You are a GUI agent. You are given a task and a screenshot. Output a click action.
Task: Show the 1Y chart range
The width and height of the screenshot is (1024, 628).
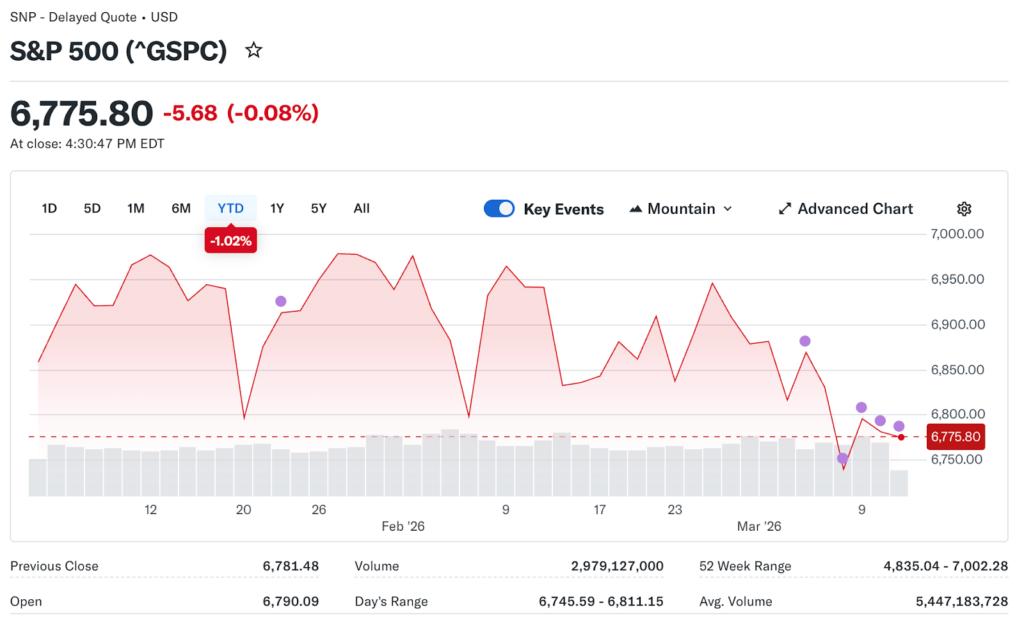[277, 209]
